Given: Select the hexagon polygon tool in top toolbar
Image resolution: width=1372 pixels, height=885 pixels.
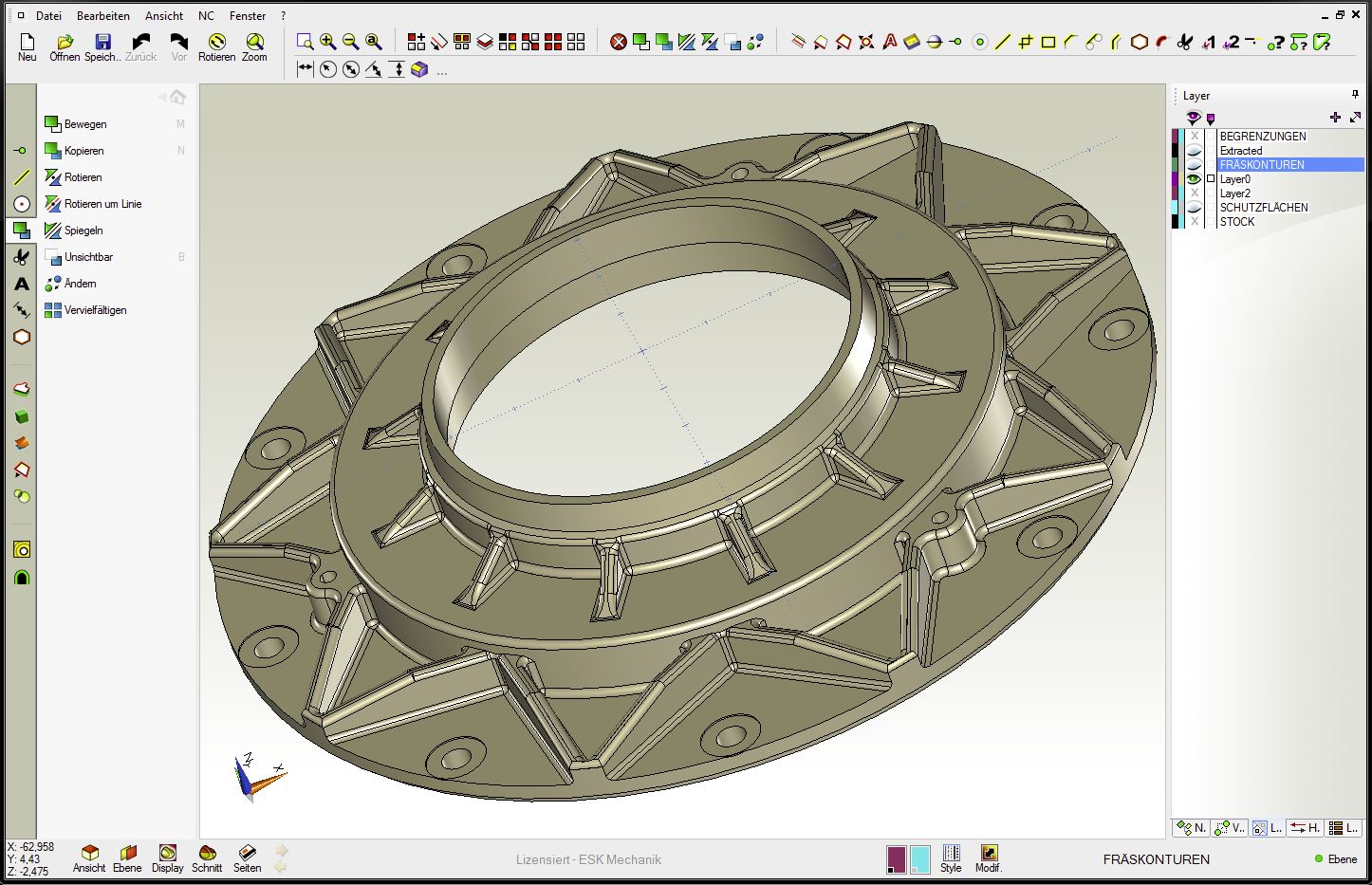Looking at the screenshot, I should (x=1140, y=42).
